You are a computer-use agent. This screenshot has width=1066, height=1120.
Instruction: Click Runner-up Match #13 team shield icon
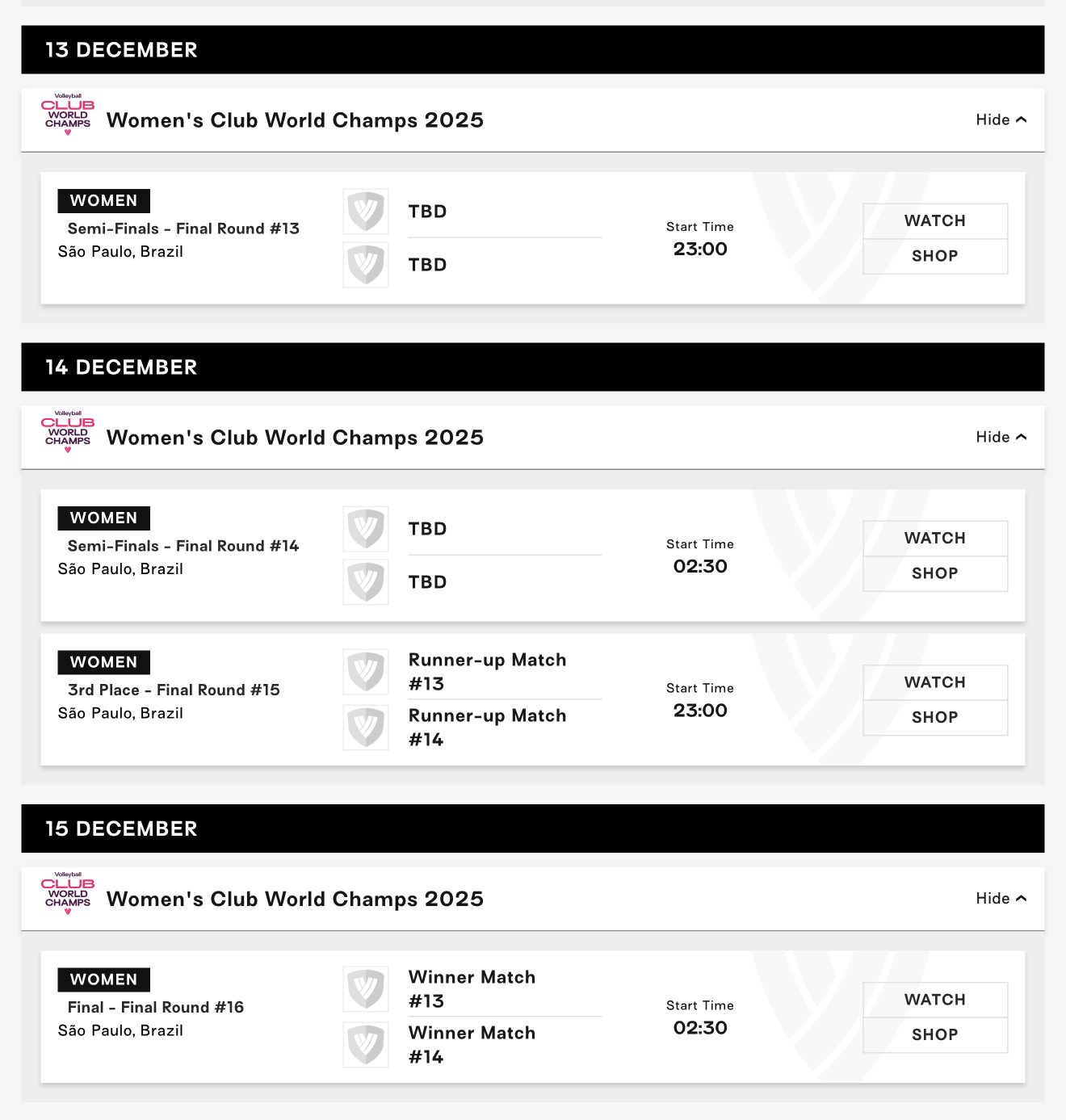point(366,672)
